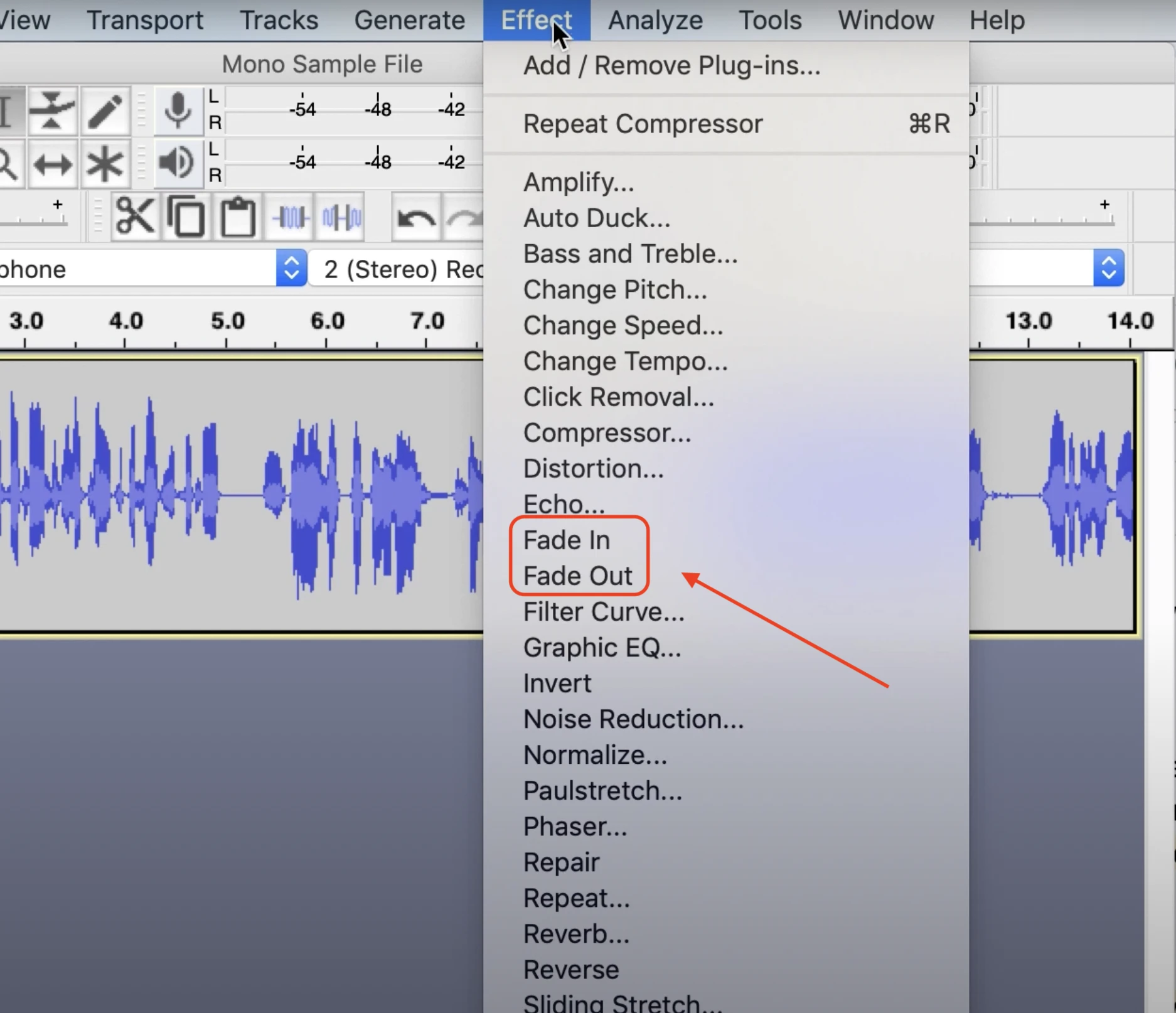The height and width of the screenshot is (1013, 1176).
Task: Select the Draw pencil tool
Action: click(x=105, y=110)
